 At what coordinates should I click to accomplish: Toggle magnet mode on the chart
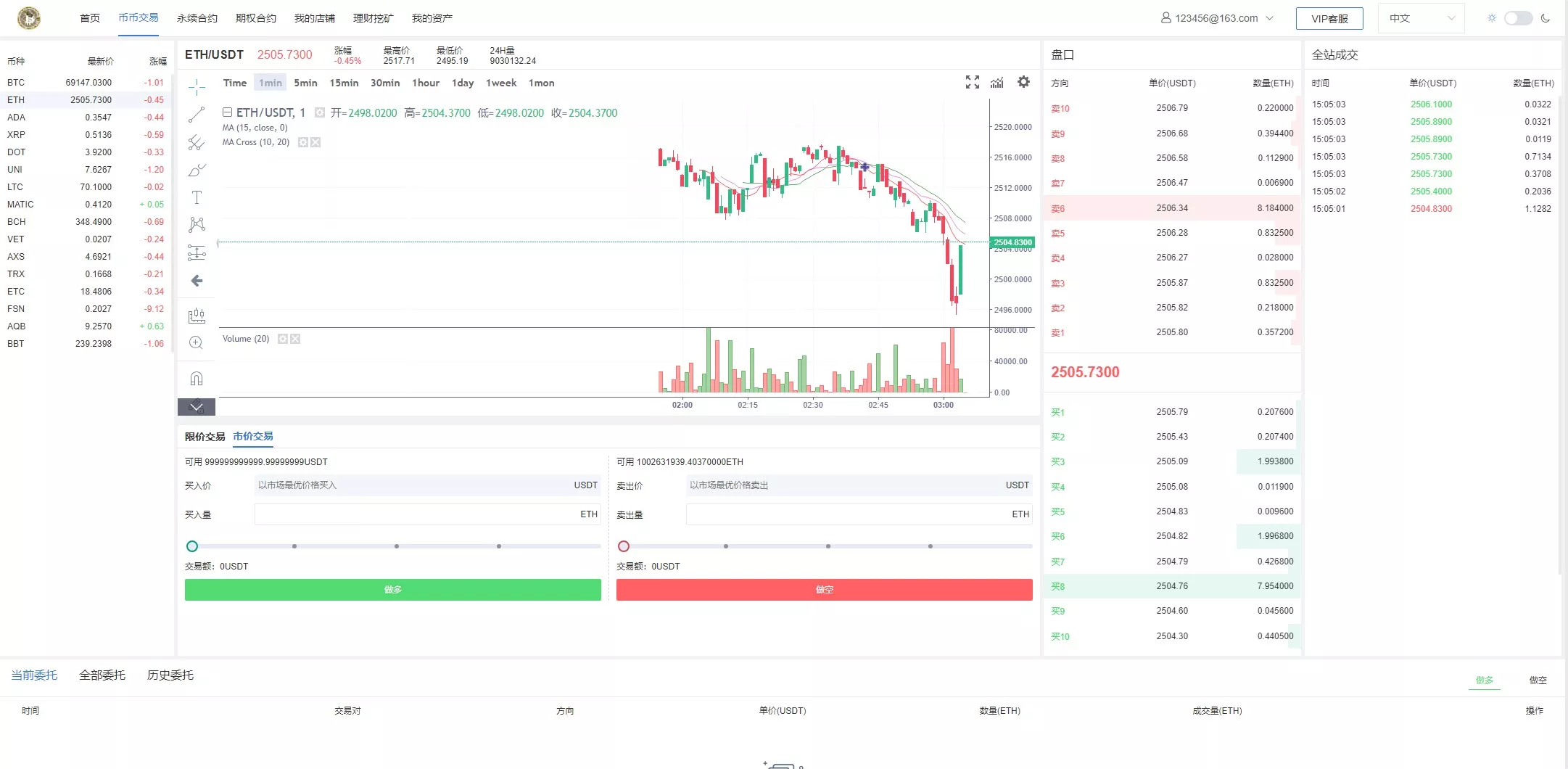tap(196, 378)
